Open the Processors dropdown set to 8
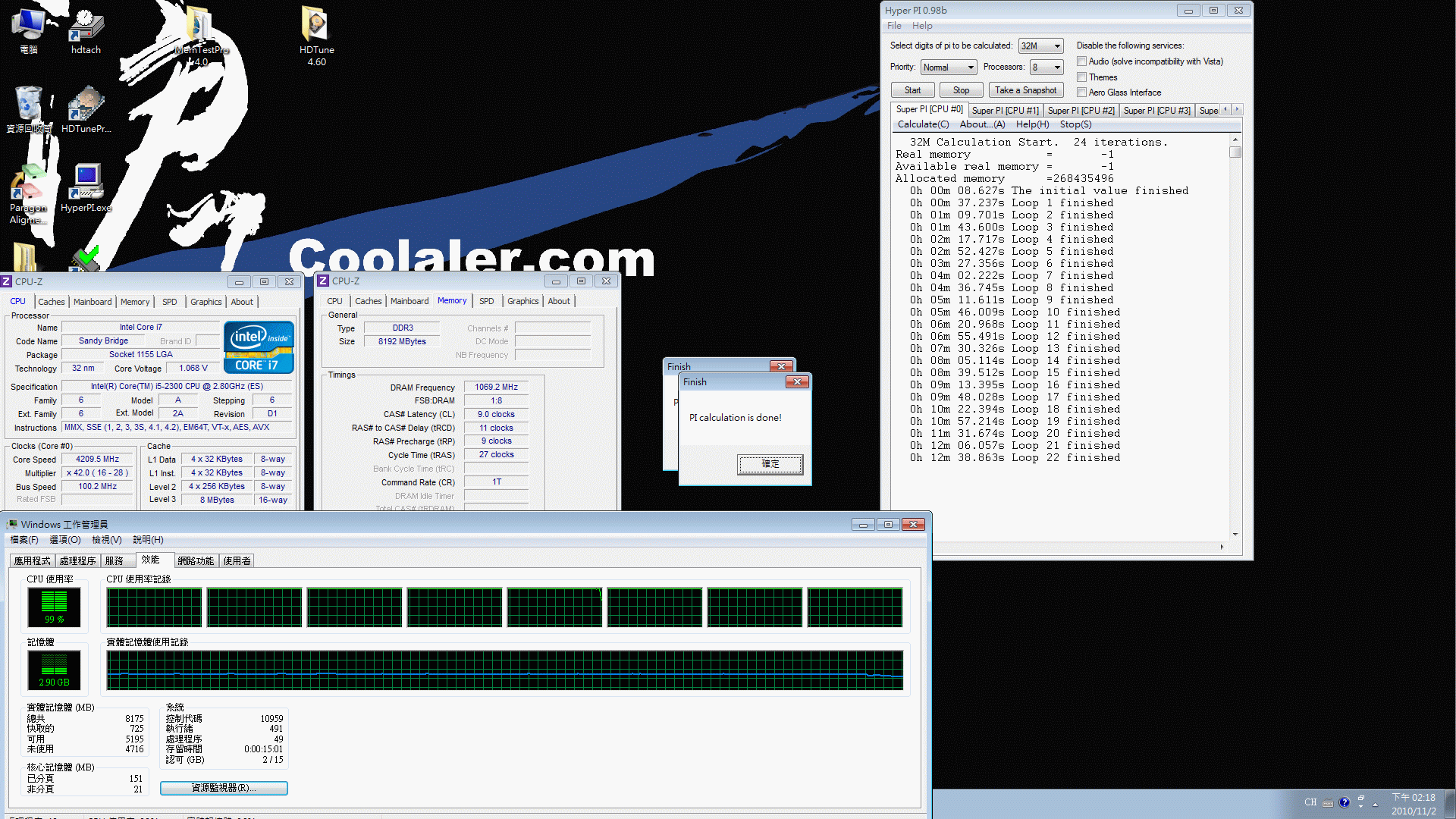The image size is (1456, 819). pos(1046,67)
